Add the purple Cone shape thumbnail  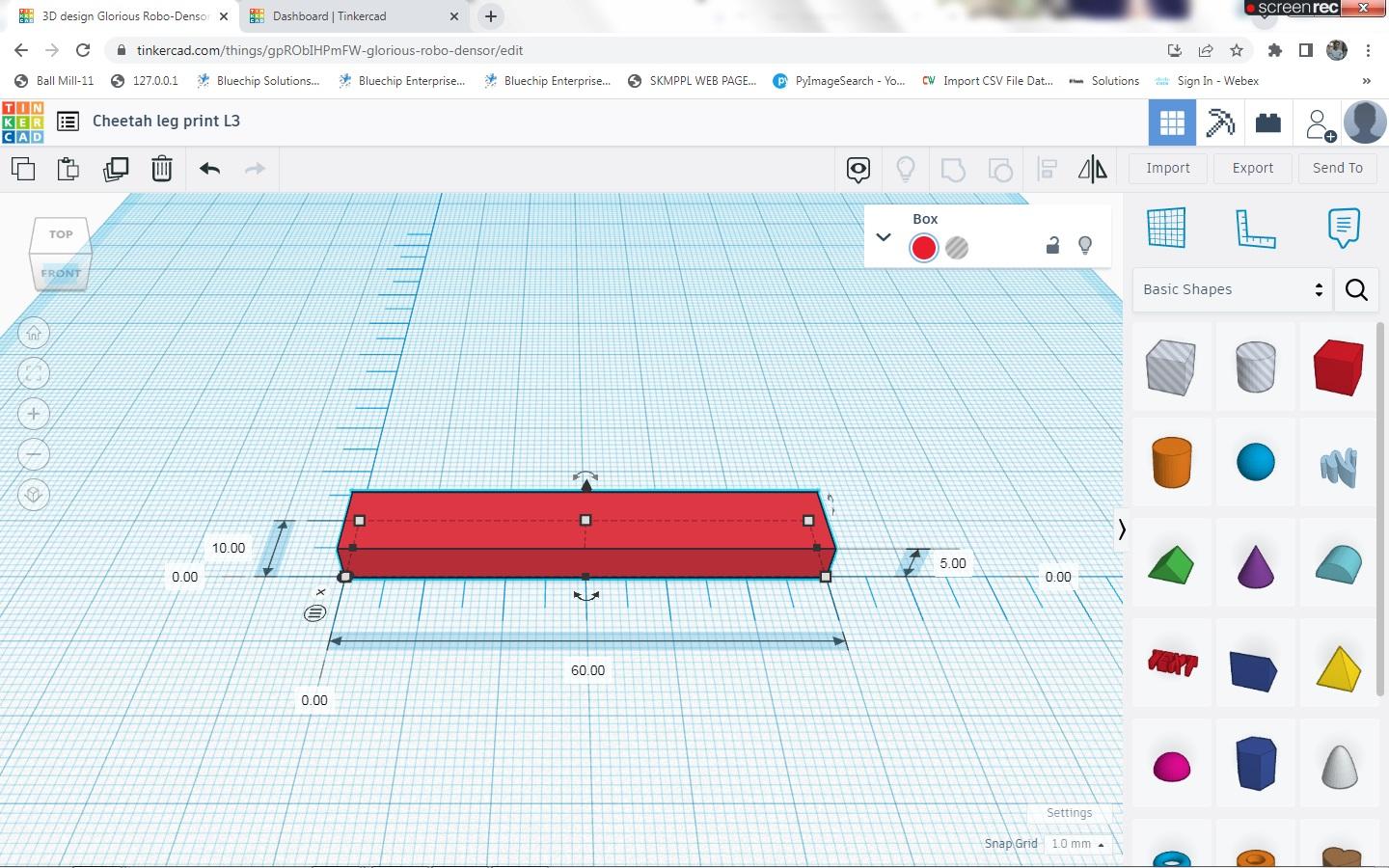[x=1256, y=566]
